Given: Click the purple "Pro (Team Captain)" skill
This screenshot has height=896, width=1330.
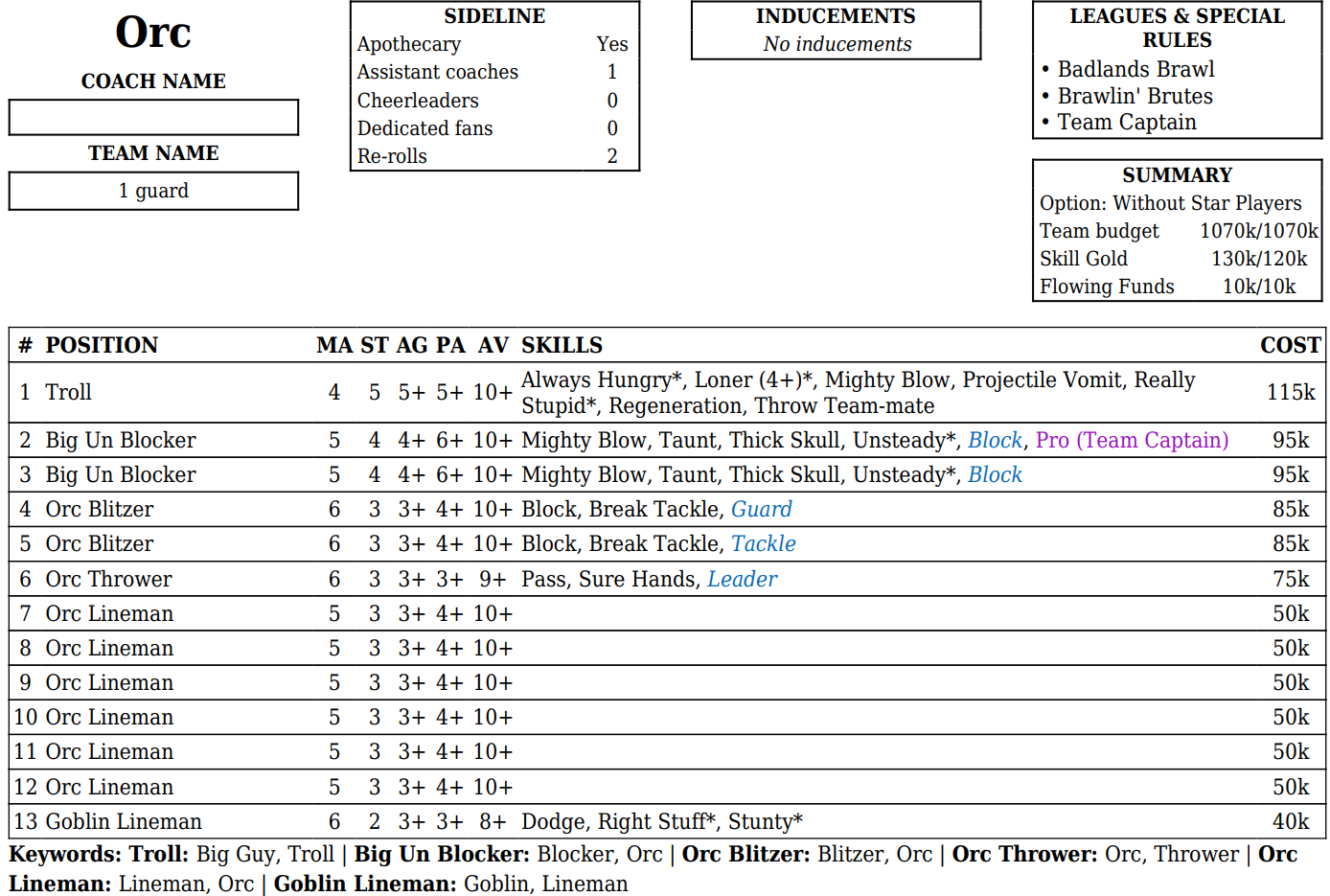Looking at the screenshot, I should (x=1132, y=440).
